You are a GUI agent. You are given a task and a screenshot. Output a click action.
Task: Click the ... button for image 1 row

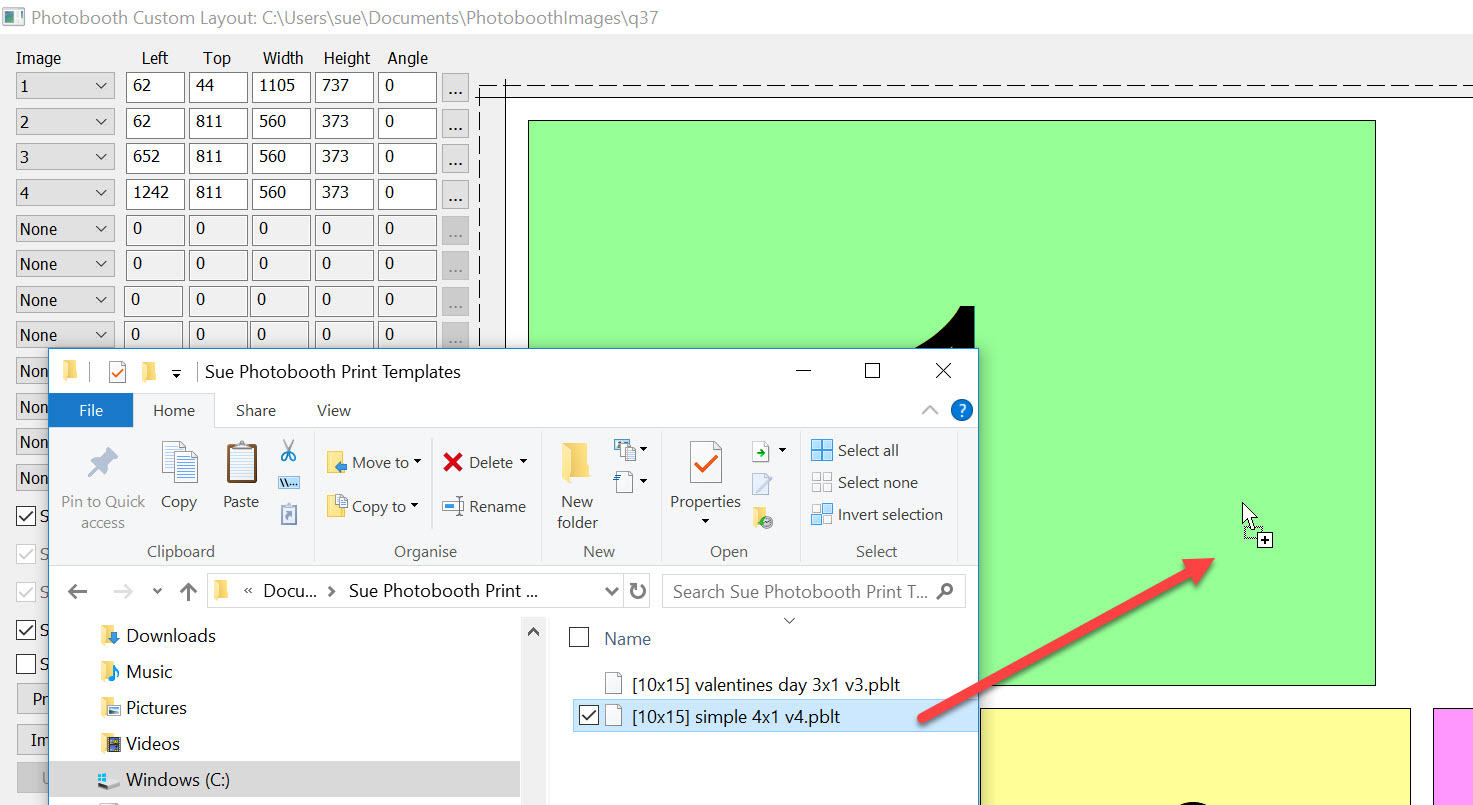(x=455, y=88)
